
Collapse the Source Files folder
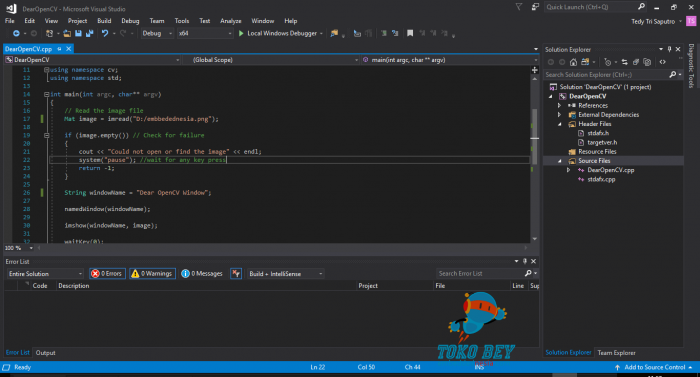click(x=559, y=161)
